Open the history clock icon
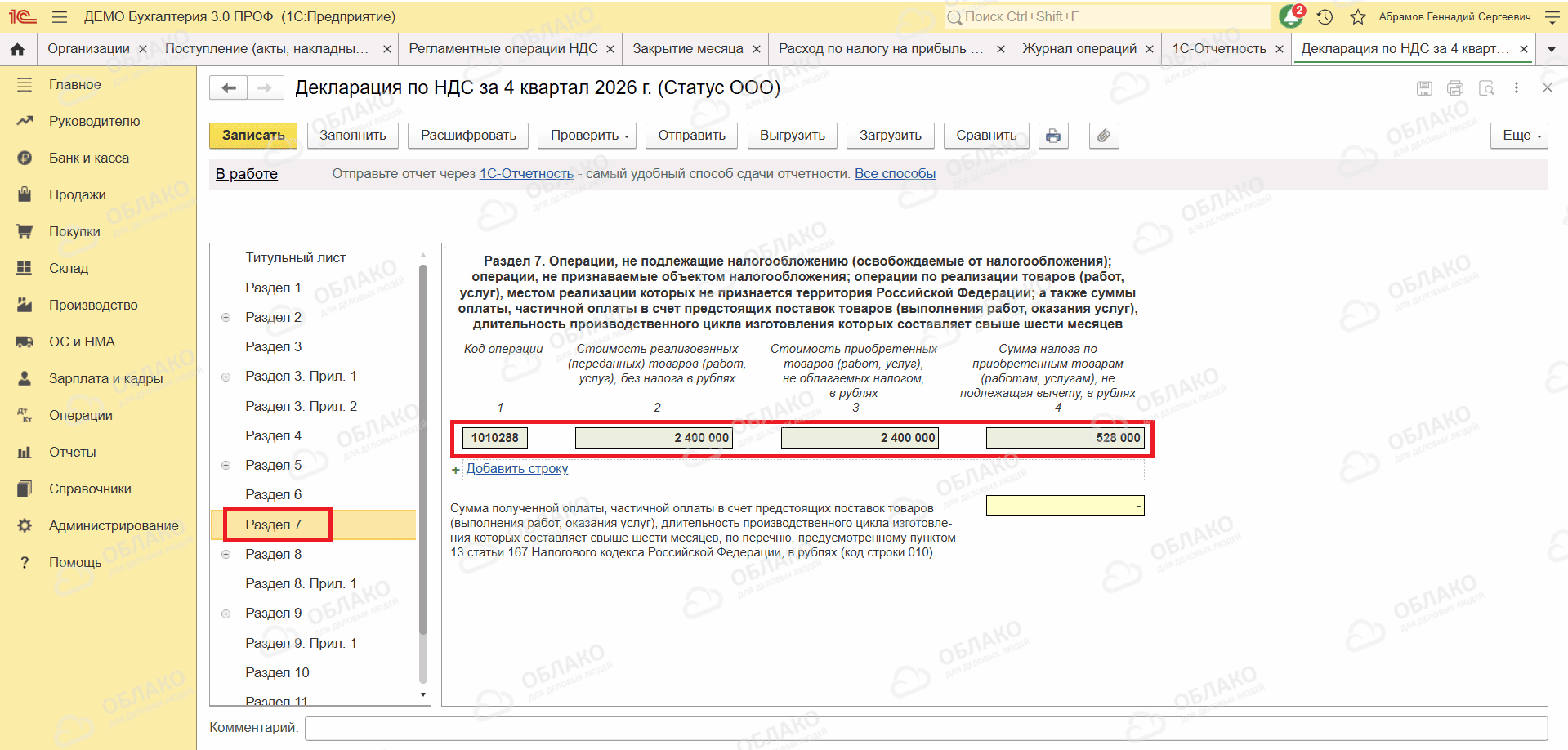Image resolution: width=1568 pixels, height=750 pixels. (1325, 16)
